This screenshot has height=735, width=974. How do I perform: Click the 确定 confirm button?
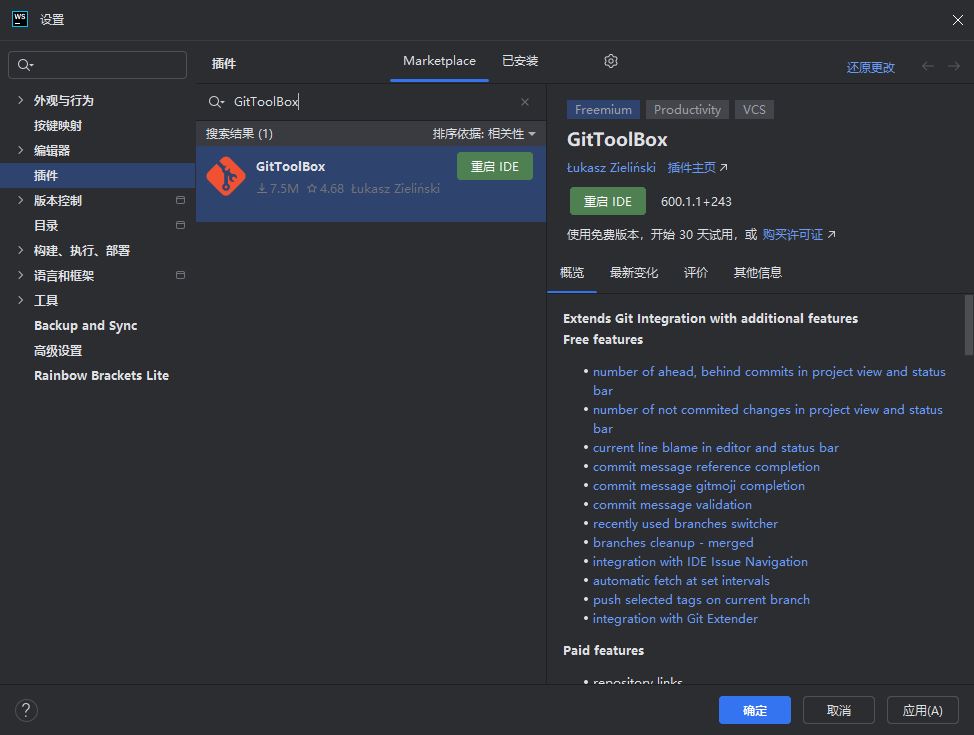[x=755, y=710]
